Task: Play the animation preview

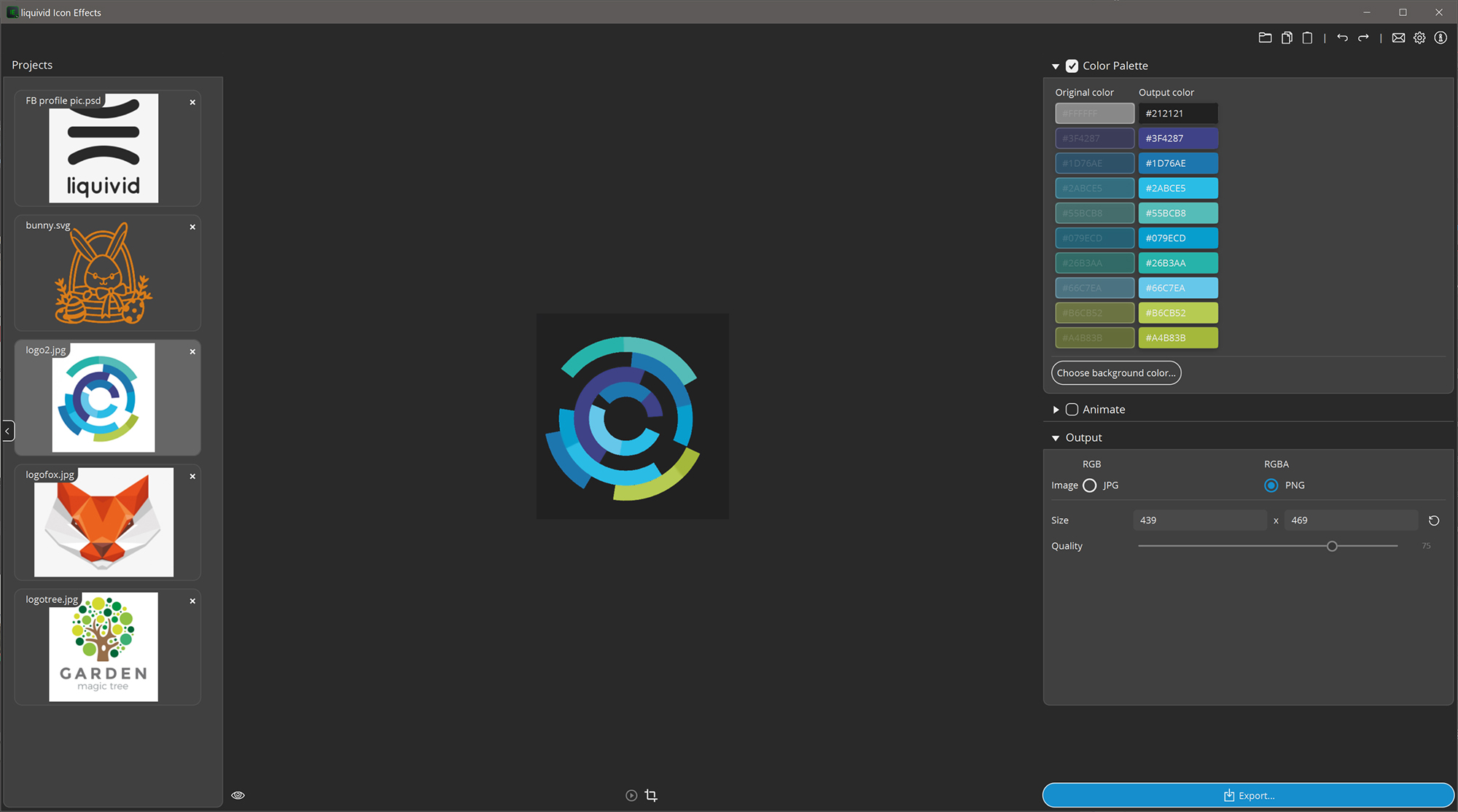Action: point(630,795)
